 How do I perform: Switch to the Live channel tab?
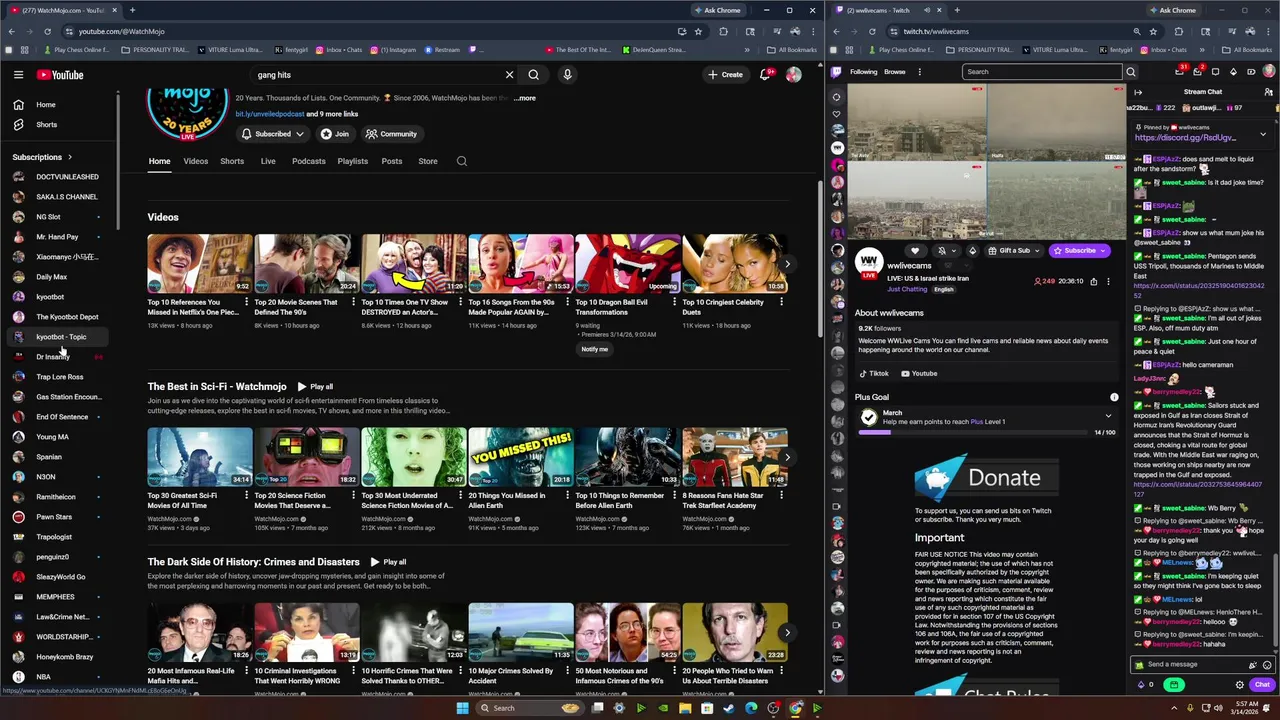click(x=268, y=161)
